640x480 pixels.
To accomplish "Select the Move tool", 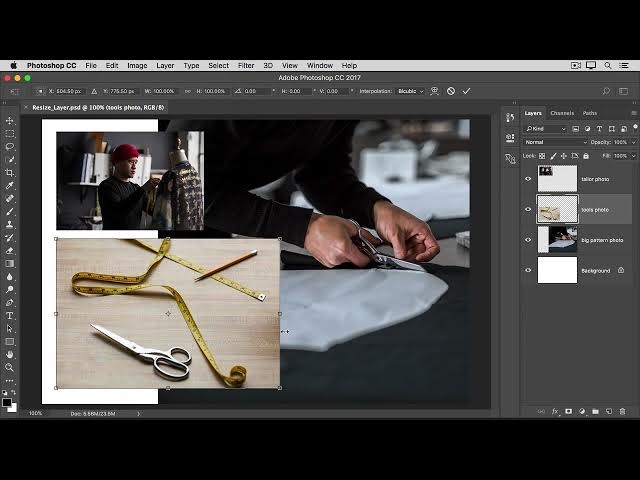I will [x=10, y=120].
